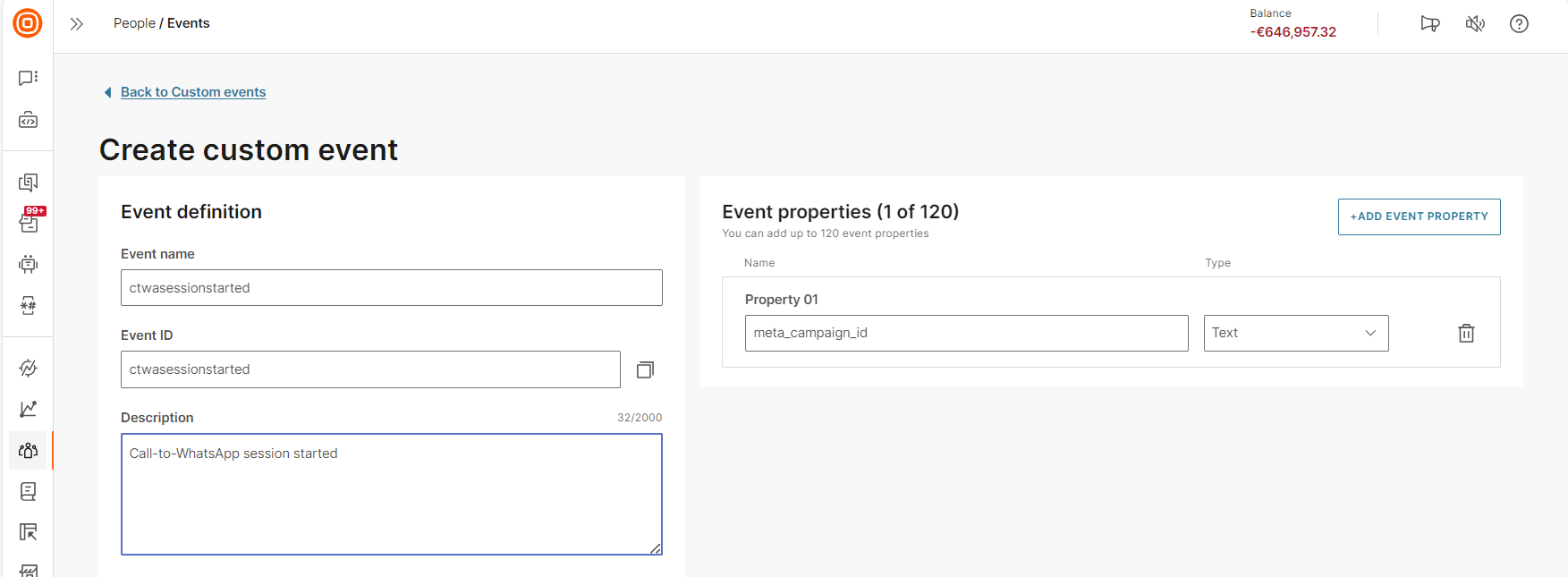1568x577 pixels.
Task: Open the analytics chart sidebar icon
Action: 28,409
